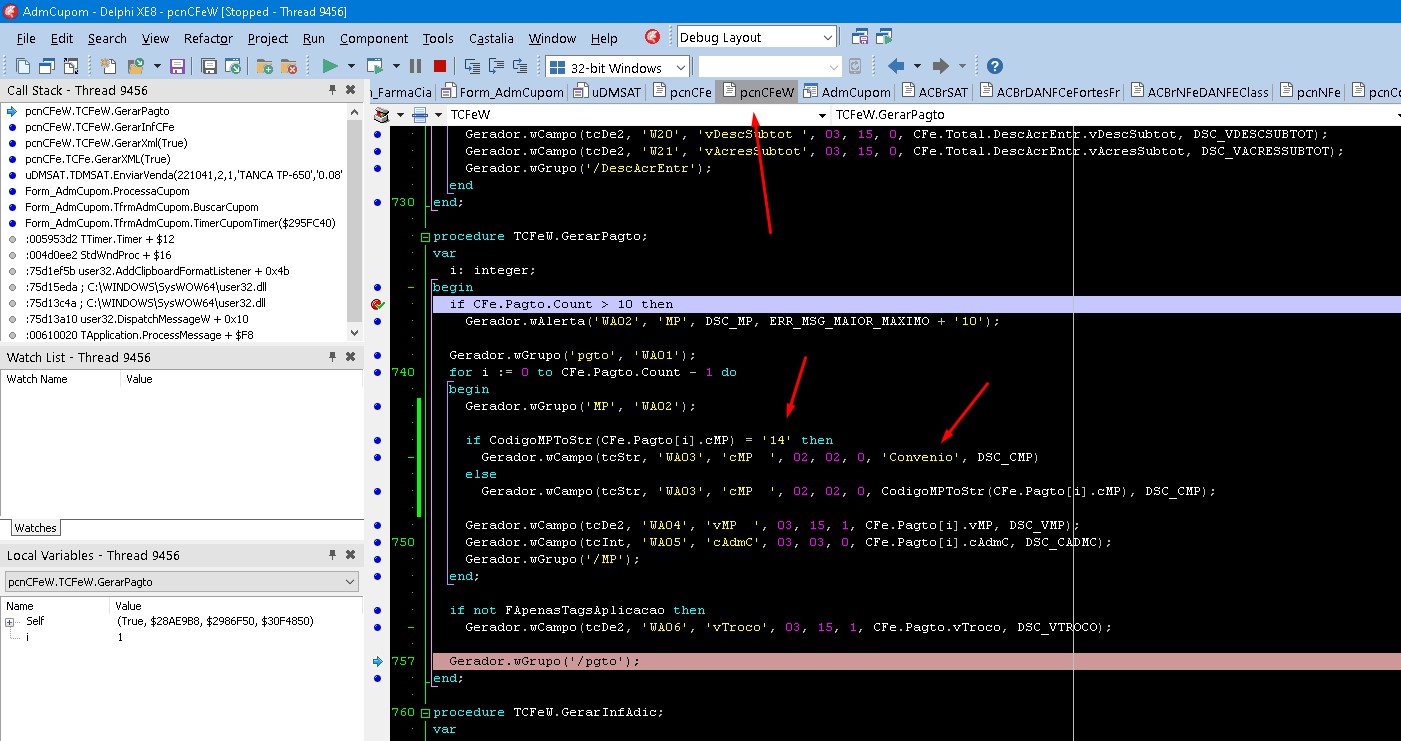Pin the Local Variables panel
Screen dimensions: 1401x741
pyautogui.click(x=333, y=555)
